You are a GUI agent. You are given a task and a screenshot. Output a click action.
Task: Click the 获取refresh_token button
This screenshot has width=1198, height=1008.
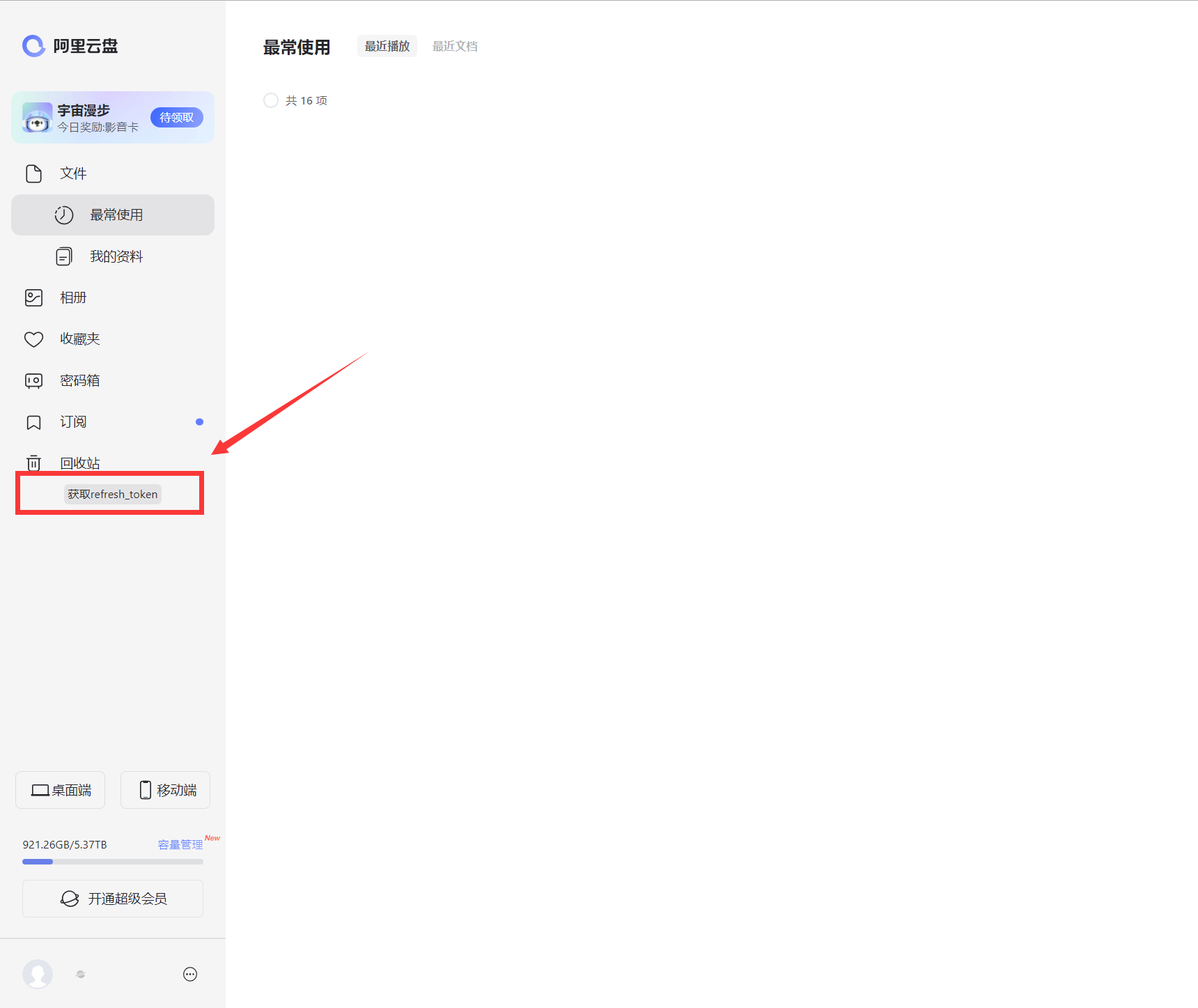pos(112,494)
